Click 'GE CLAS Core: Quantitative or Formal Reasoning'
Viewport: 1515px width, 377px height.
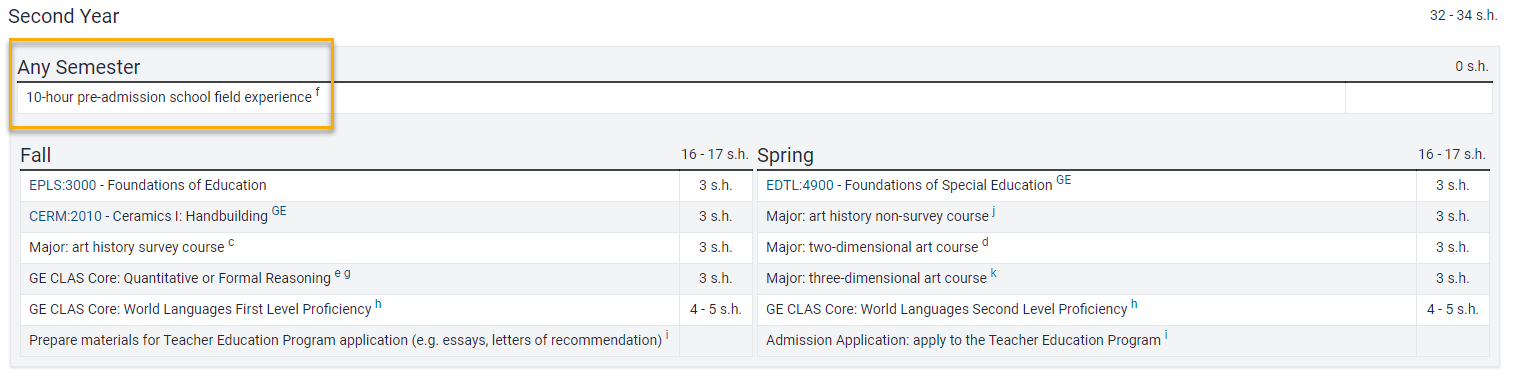tap(180, 278)
